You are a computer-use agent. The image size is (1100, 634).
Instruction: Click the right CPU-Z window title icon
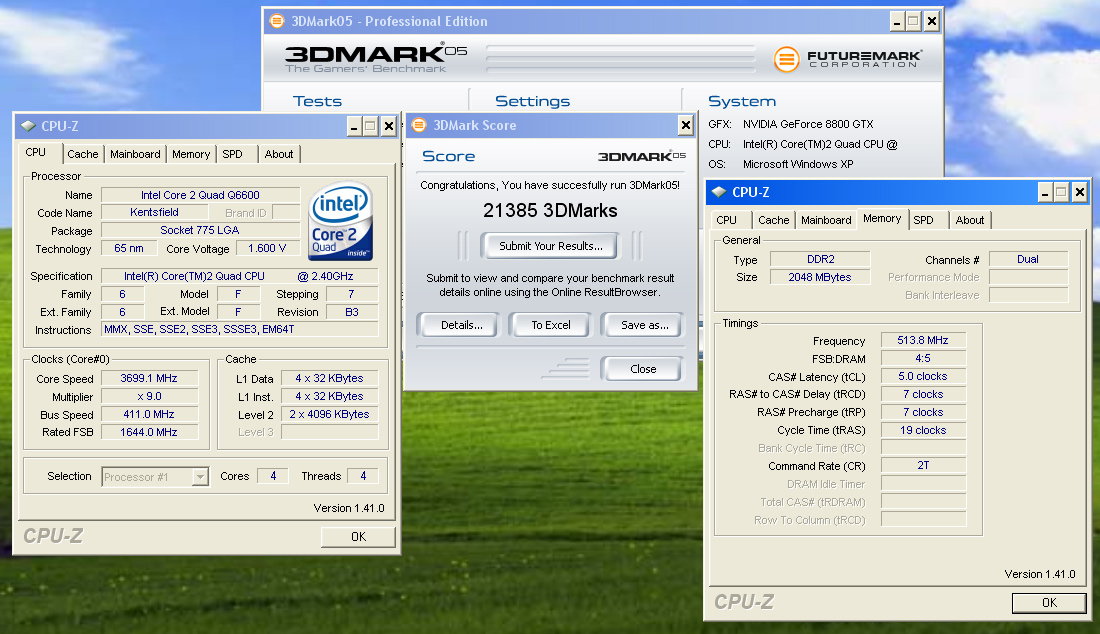click(x=718, y=192)
